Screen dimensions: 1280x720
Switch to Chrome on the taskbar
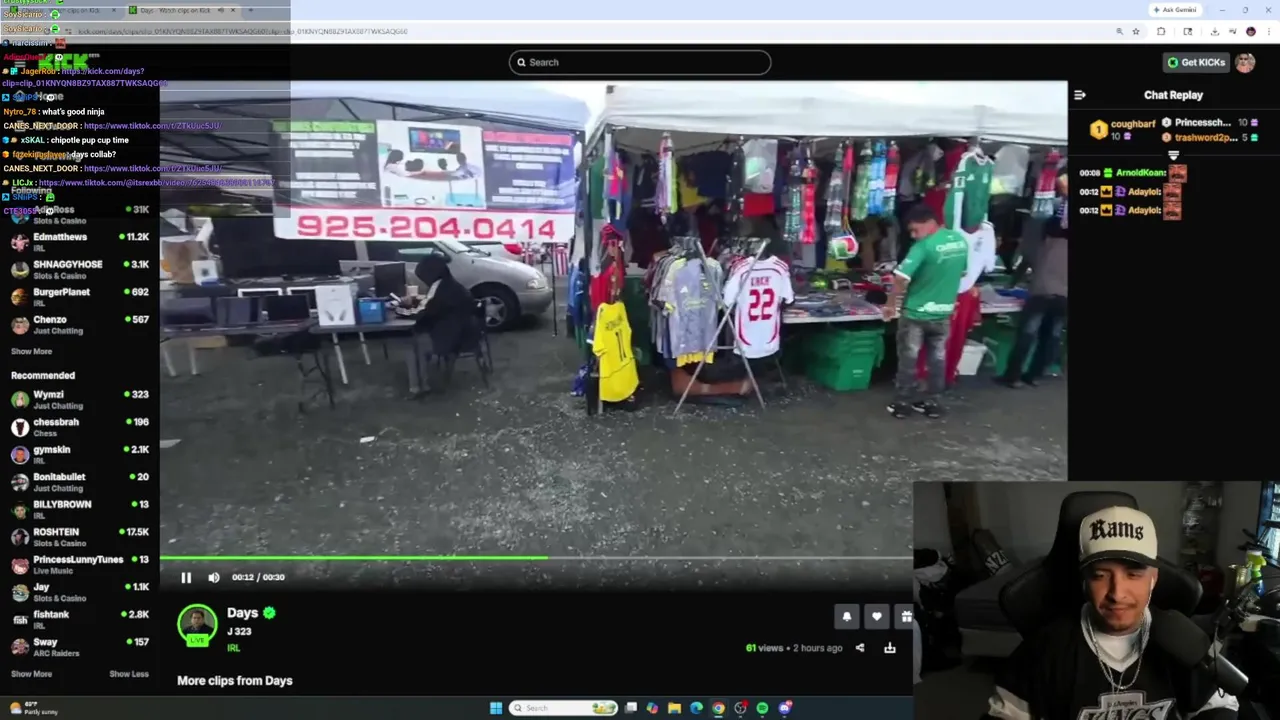point(718,708)
